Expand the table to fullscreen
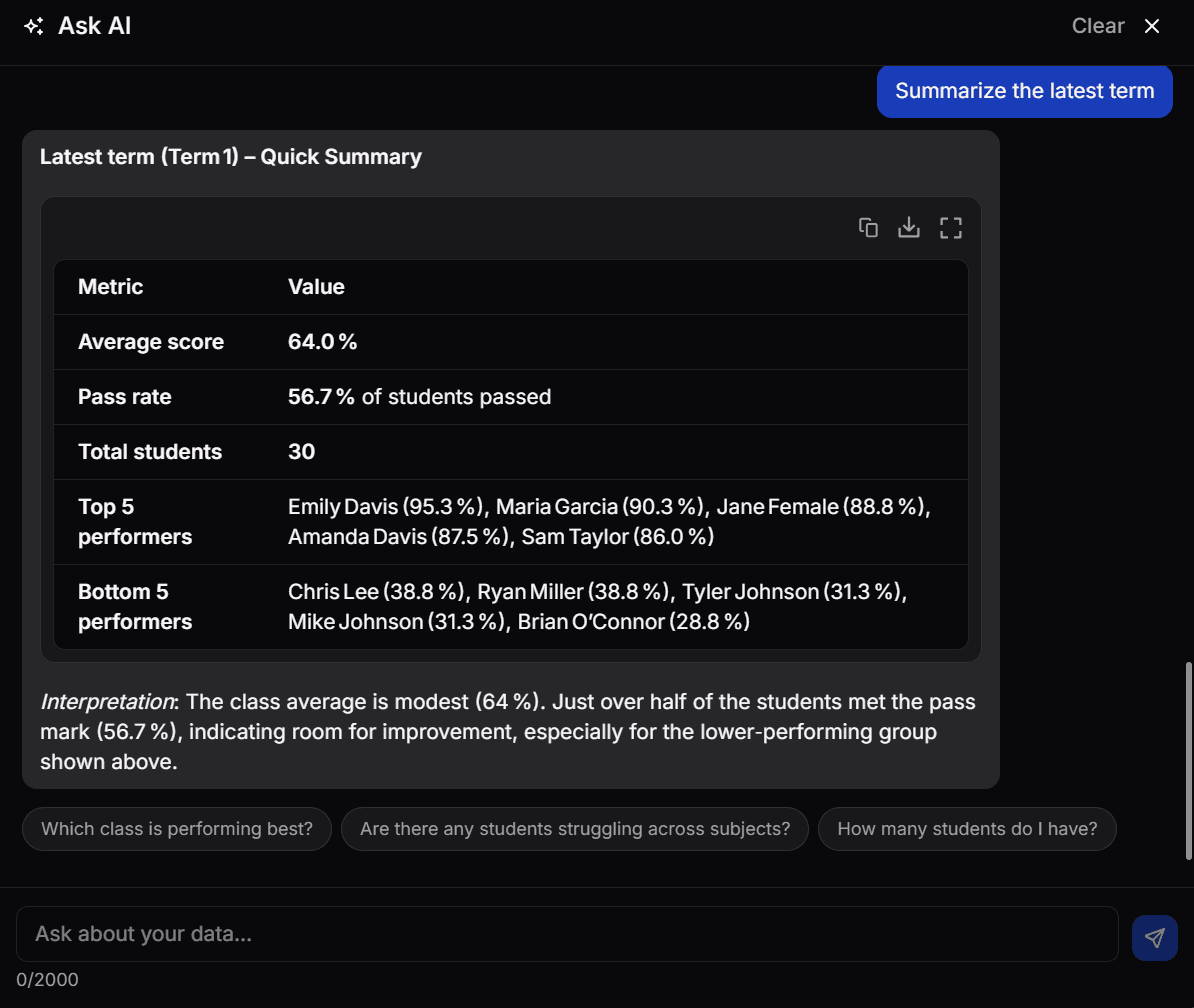 coord(950,228)
